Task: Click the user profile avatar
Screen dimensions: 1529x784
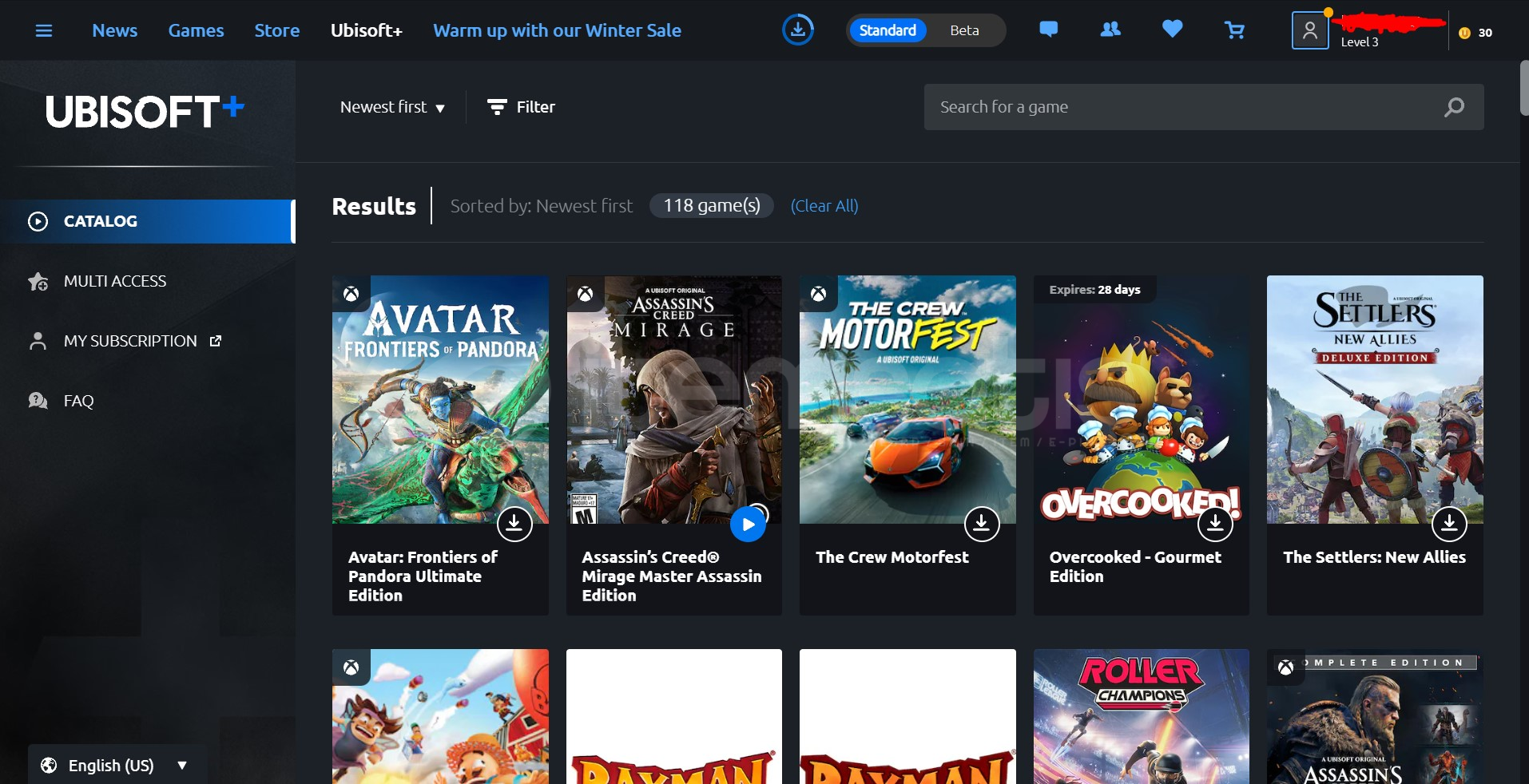Action: pyautogui.click(x=1309, y=31)
